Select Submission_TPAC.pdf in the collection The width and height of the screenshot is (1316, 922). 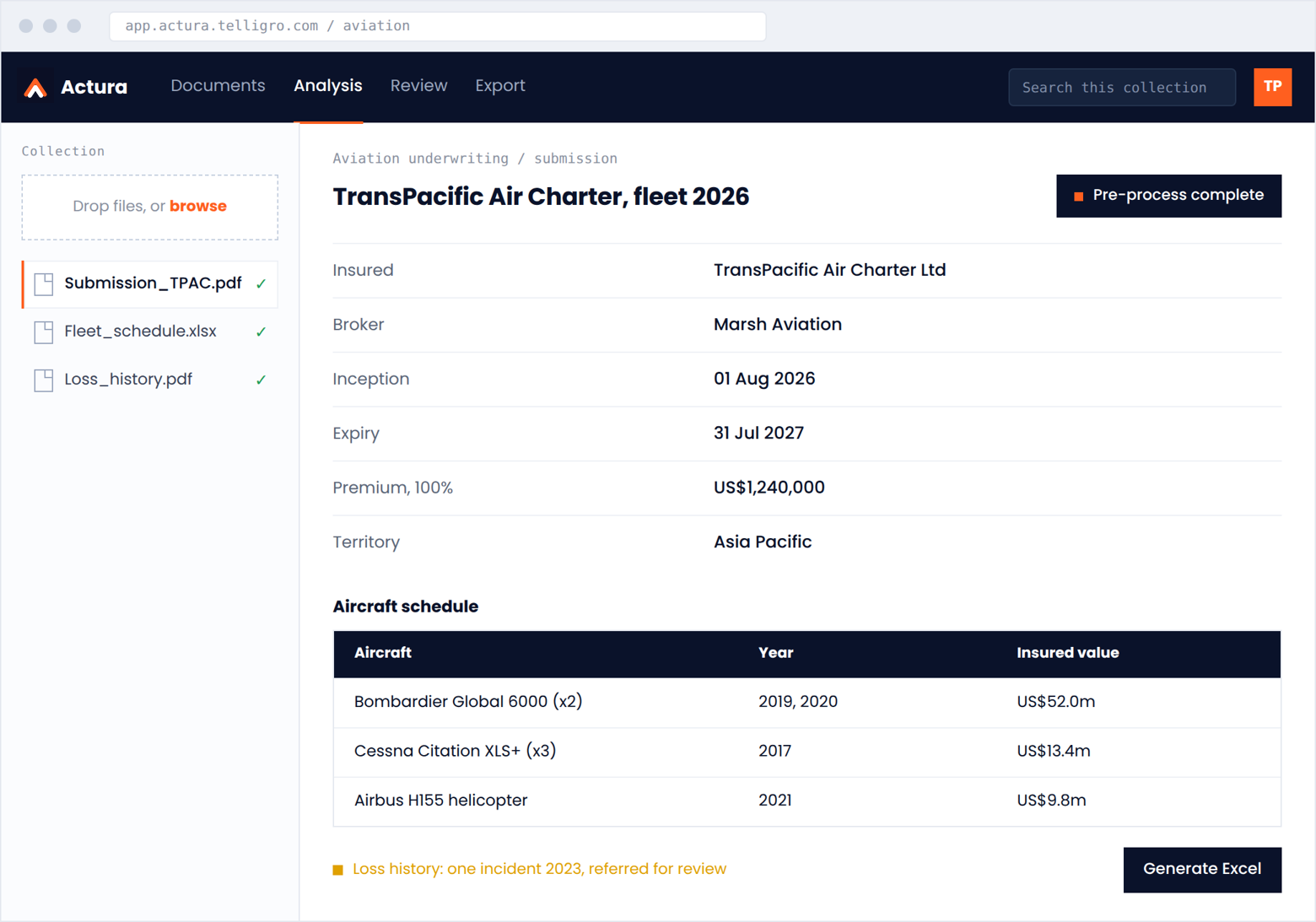click(x=150, y=283)
